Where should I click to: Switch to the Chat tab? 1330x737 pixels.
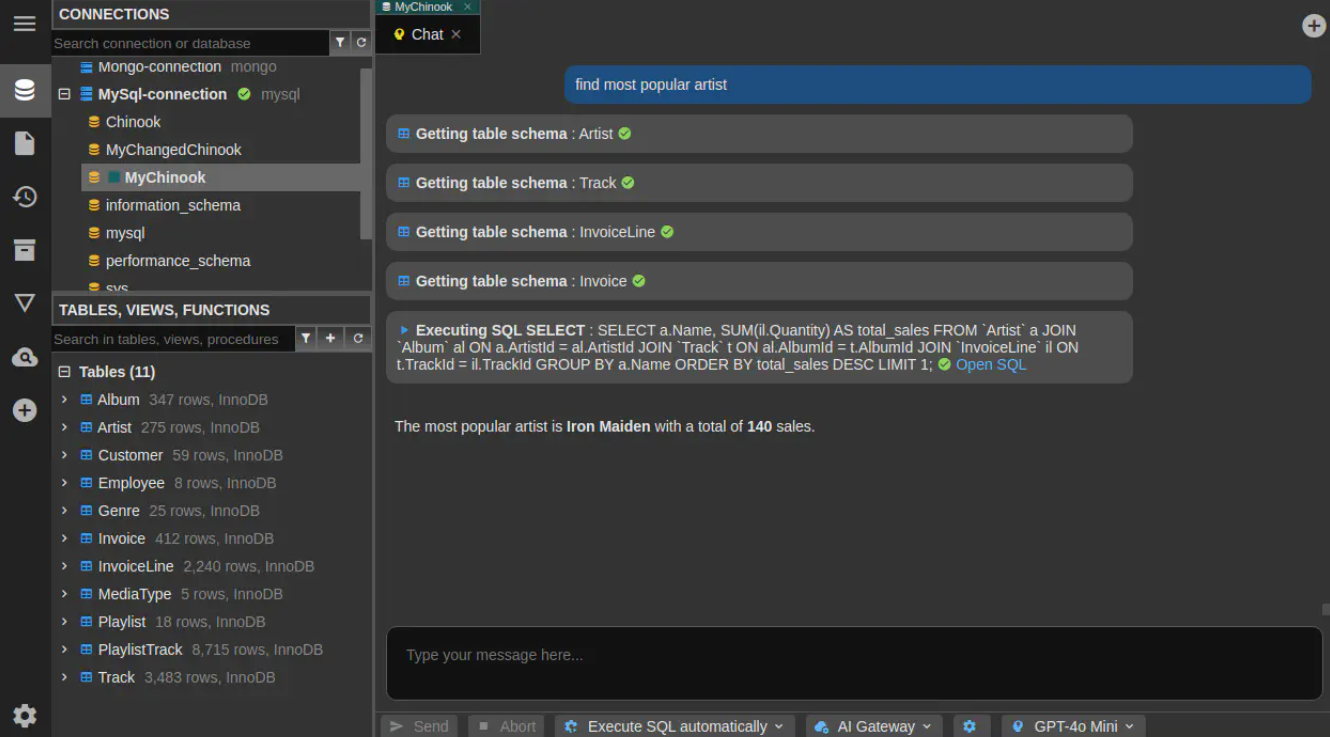pyautogui.click(x=427, y=34)
